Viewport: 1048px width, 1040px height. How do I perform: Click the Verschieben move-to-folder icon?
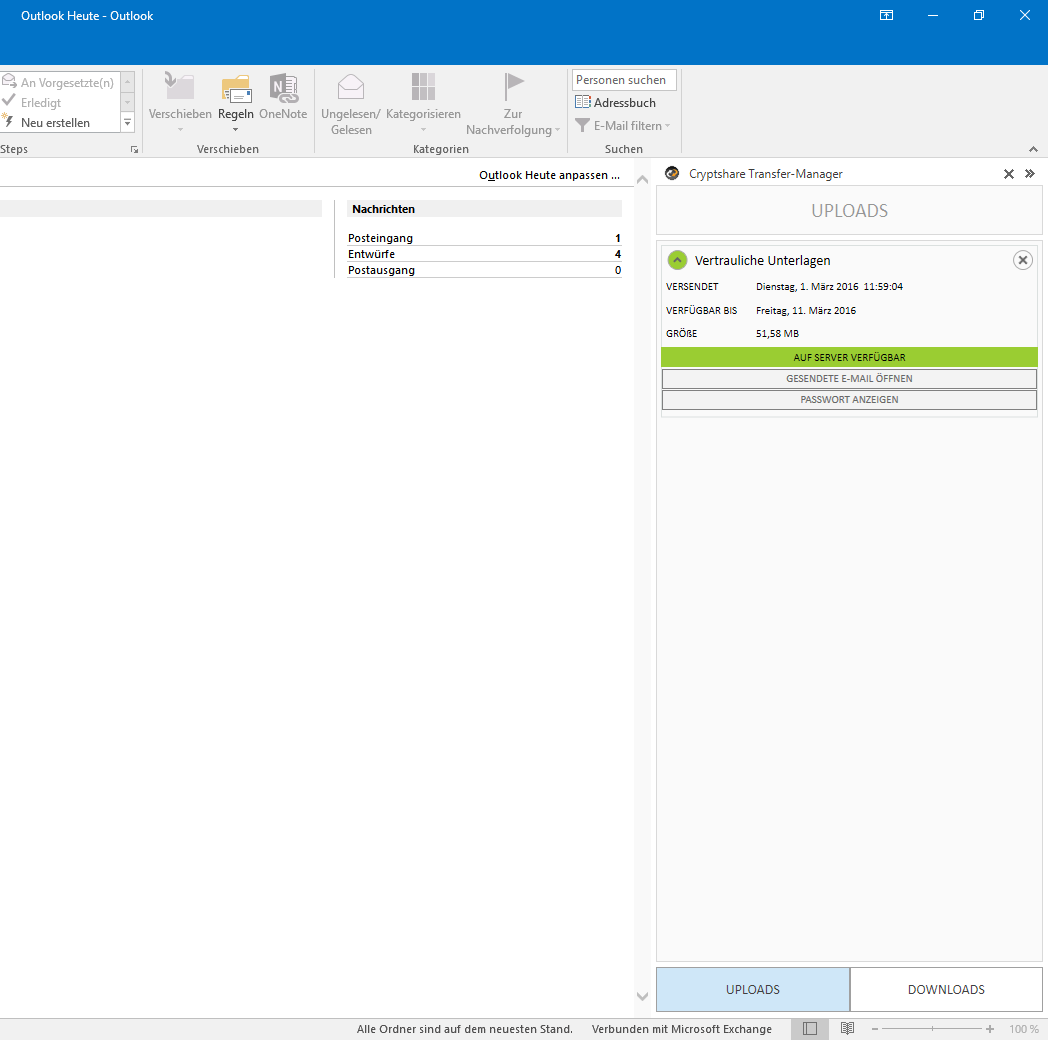179,87
